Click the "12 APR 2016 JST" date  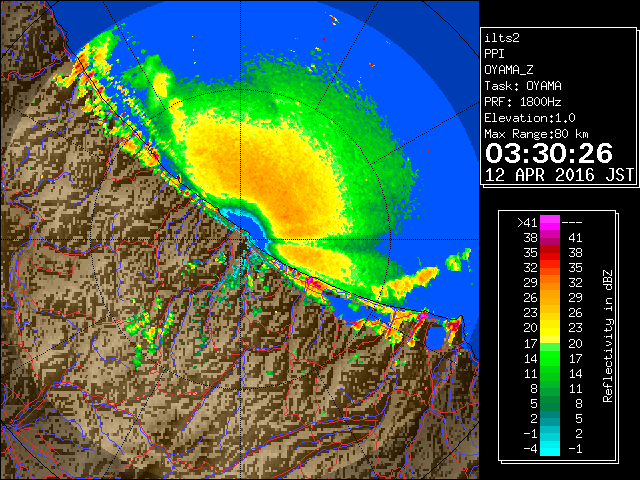point(559,175)
